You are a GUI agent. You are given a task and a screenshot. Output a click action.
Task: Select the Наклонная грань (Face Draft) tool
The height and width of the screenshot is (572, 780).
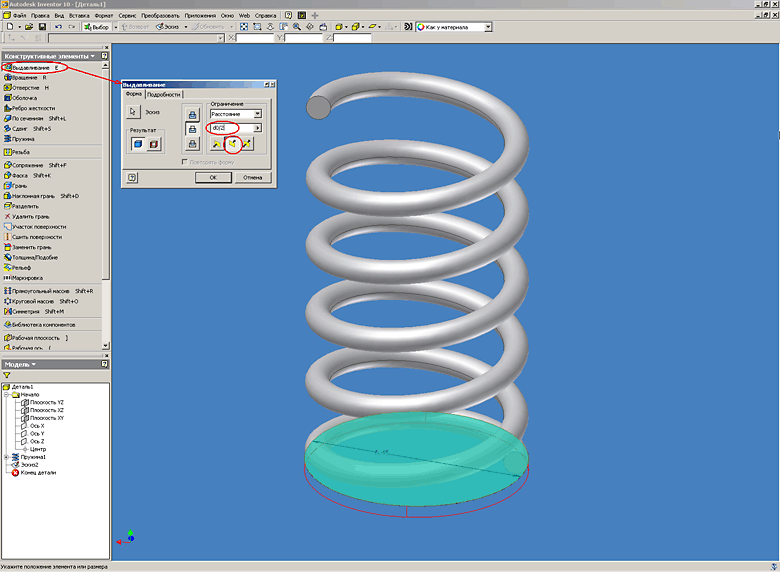41,196
